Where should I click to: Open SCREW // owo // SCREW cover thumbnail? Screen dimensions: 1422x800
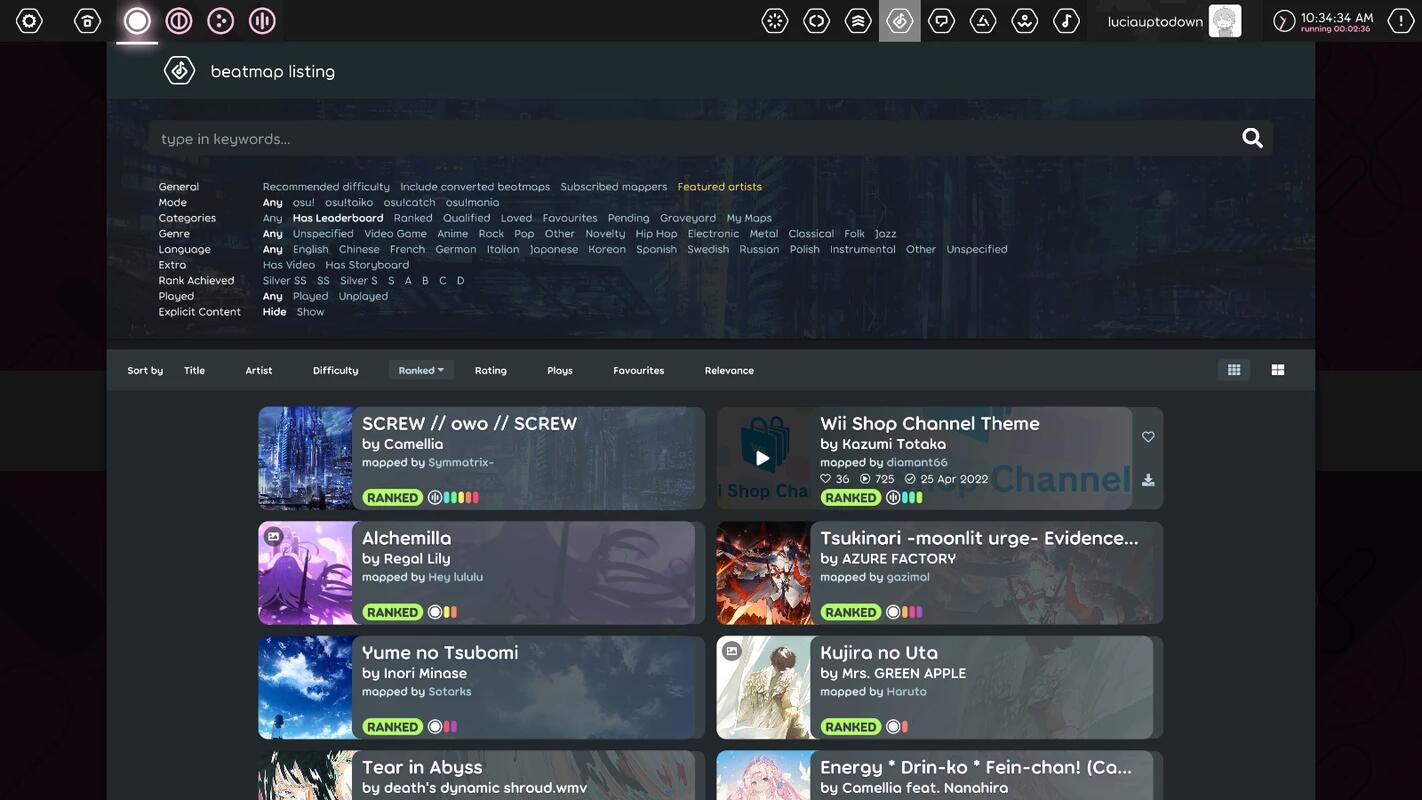click(x=305, y=458)
